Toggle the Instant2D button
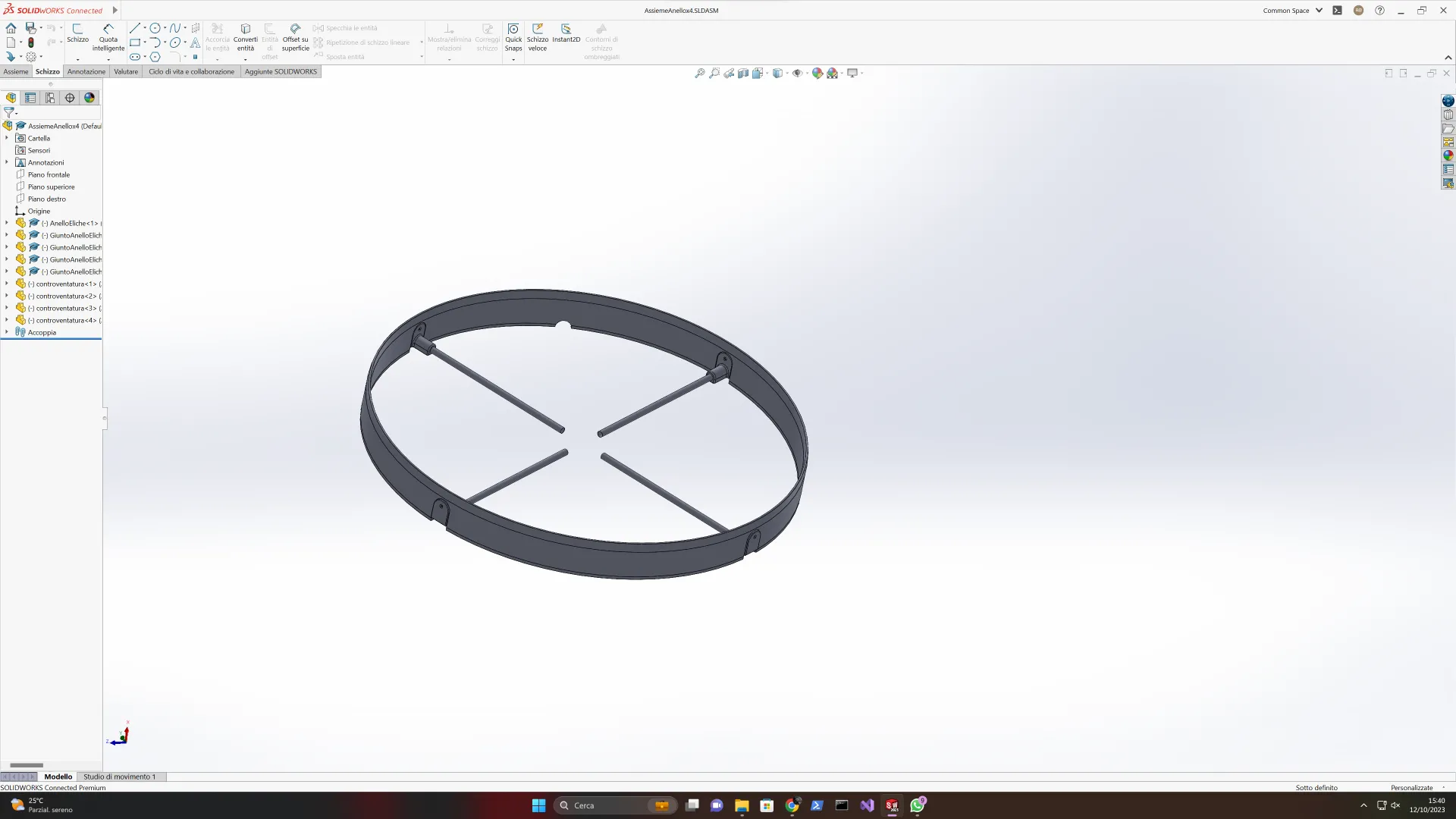 566,33
